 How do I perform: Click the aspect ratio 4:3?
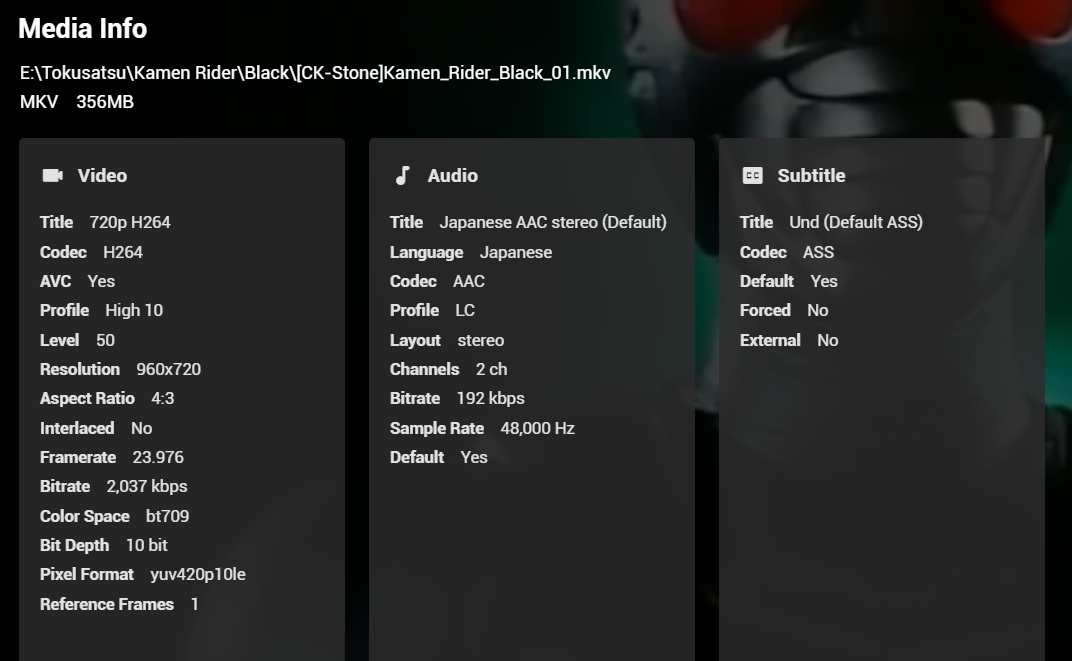163,399
